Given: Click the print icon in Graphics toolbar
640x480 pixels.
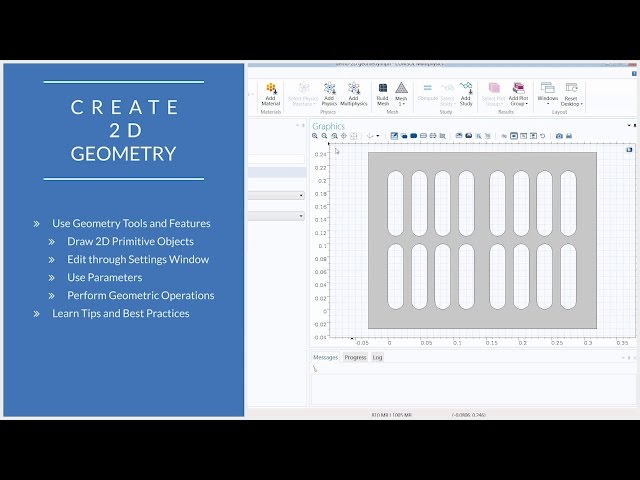Looking at the screenshot, I should click(x=569, y=136).
